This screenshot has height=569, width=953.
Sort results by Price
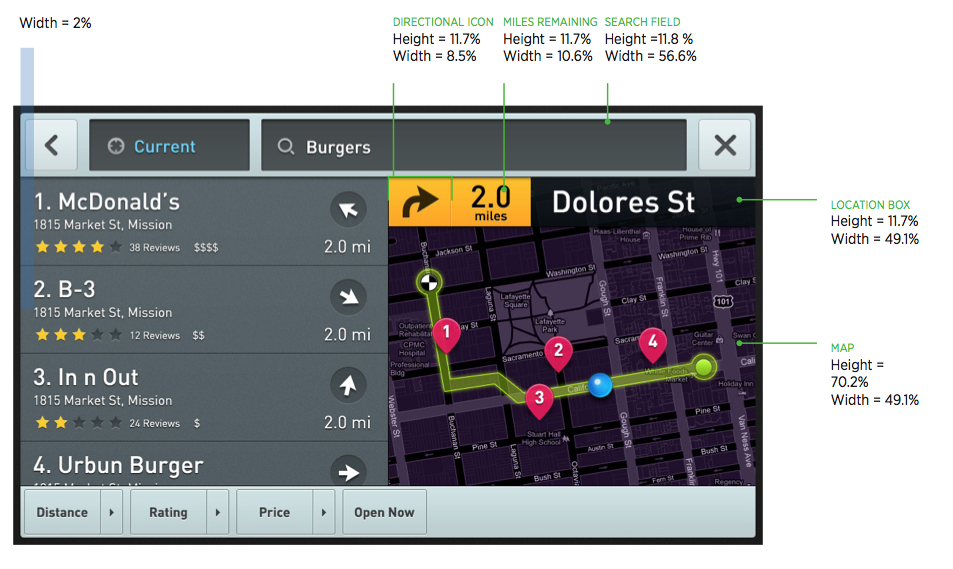(274, 512)
